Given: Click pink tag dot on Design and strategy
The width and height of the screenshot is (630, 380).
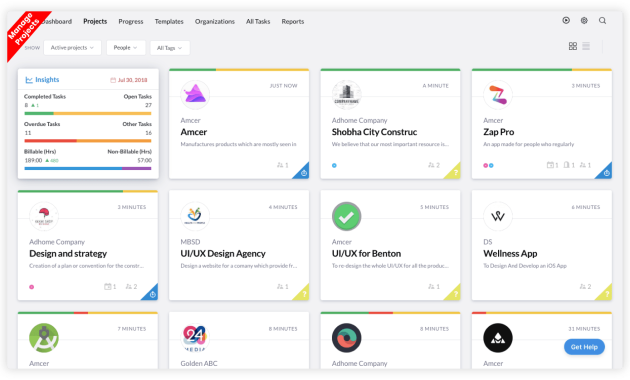Looking at the screenshot, I should tap(31, 287).
